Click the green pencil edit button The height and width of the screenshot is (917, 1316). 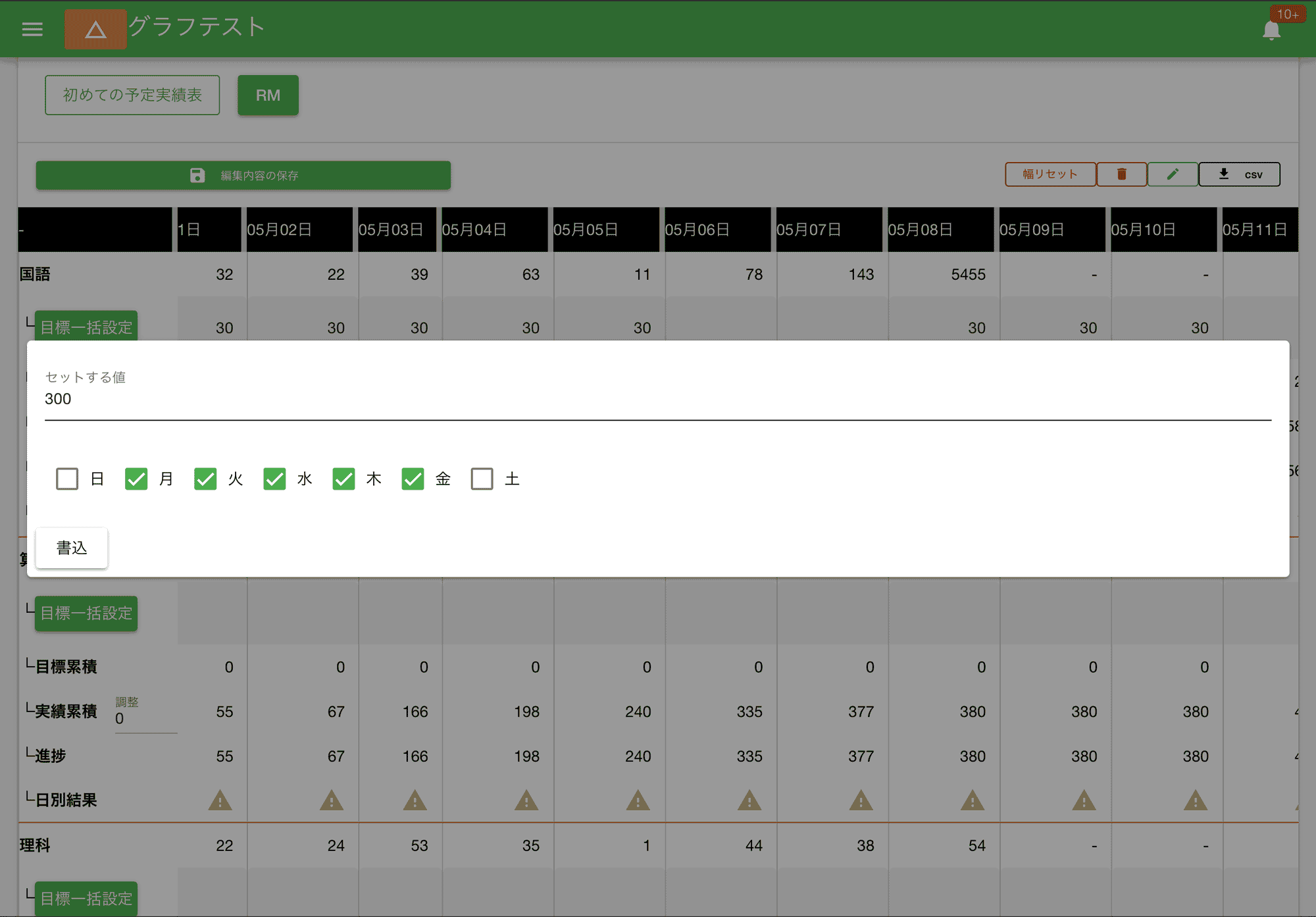(1172, 174)
